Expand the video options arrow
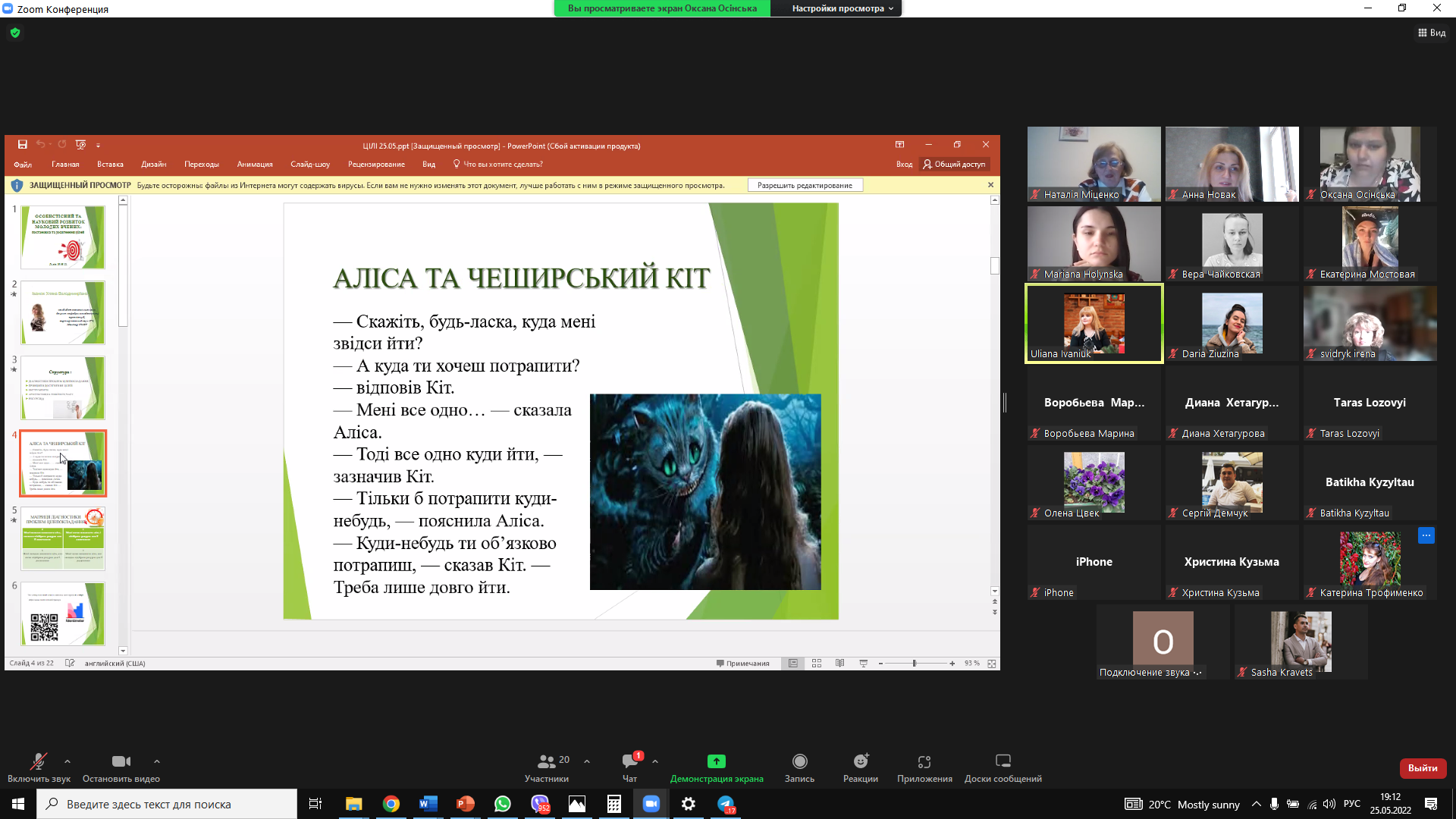Viewport: 1456px width, 819px height. (157, 761)
